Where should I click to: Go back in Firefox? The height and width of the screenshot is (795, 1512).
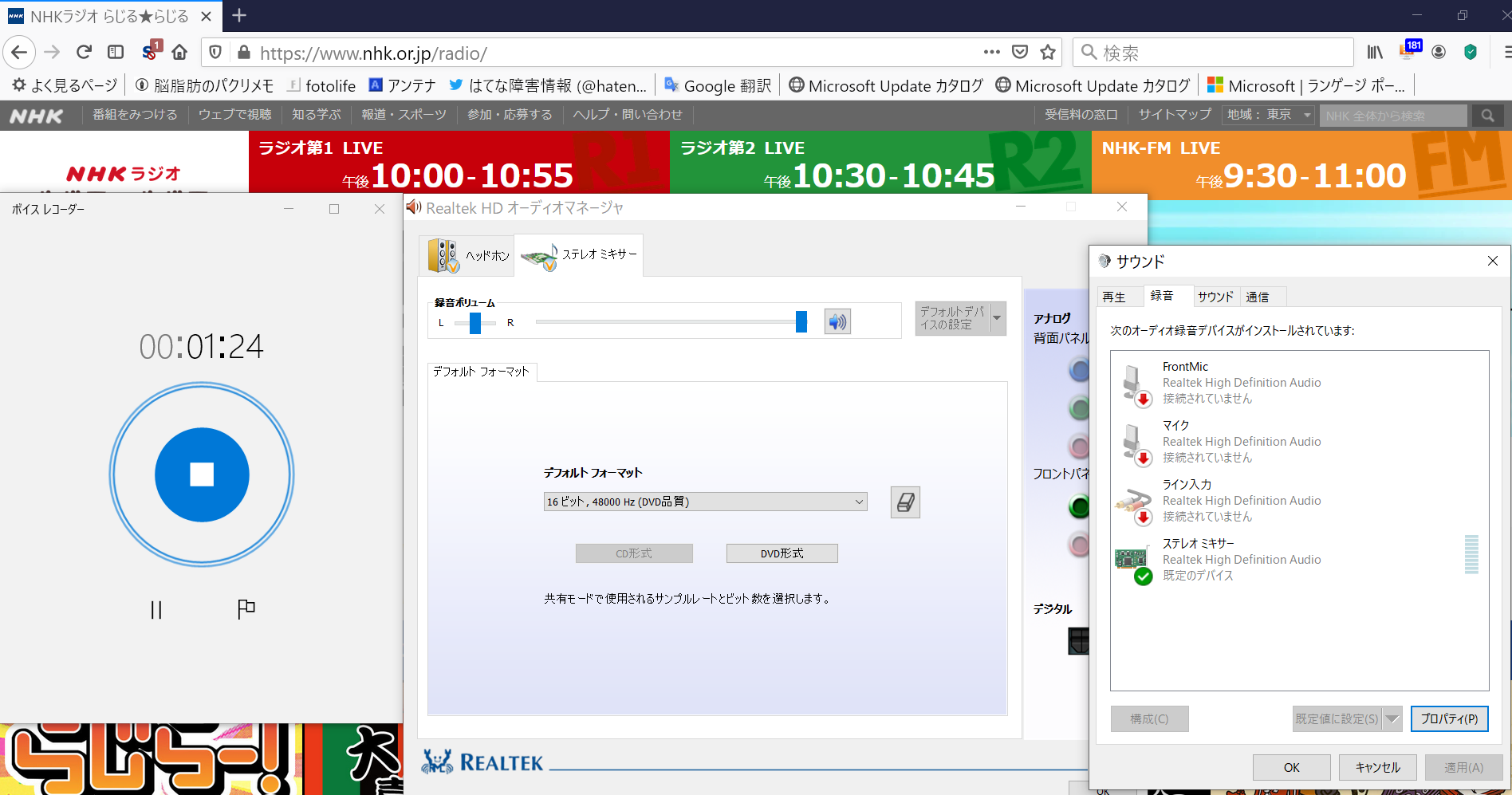coord(19,53)
